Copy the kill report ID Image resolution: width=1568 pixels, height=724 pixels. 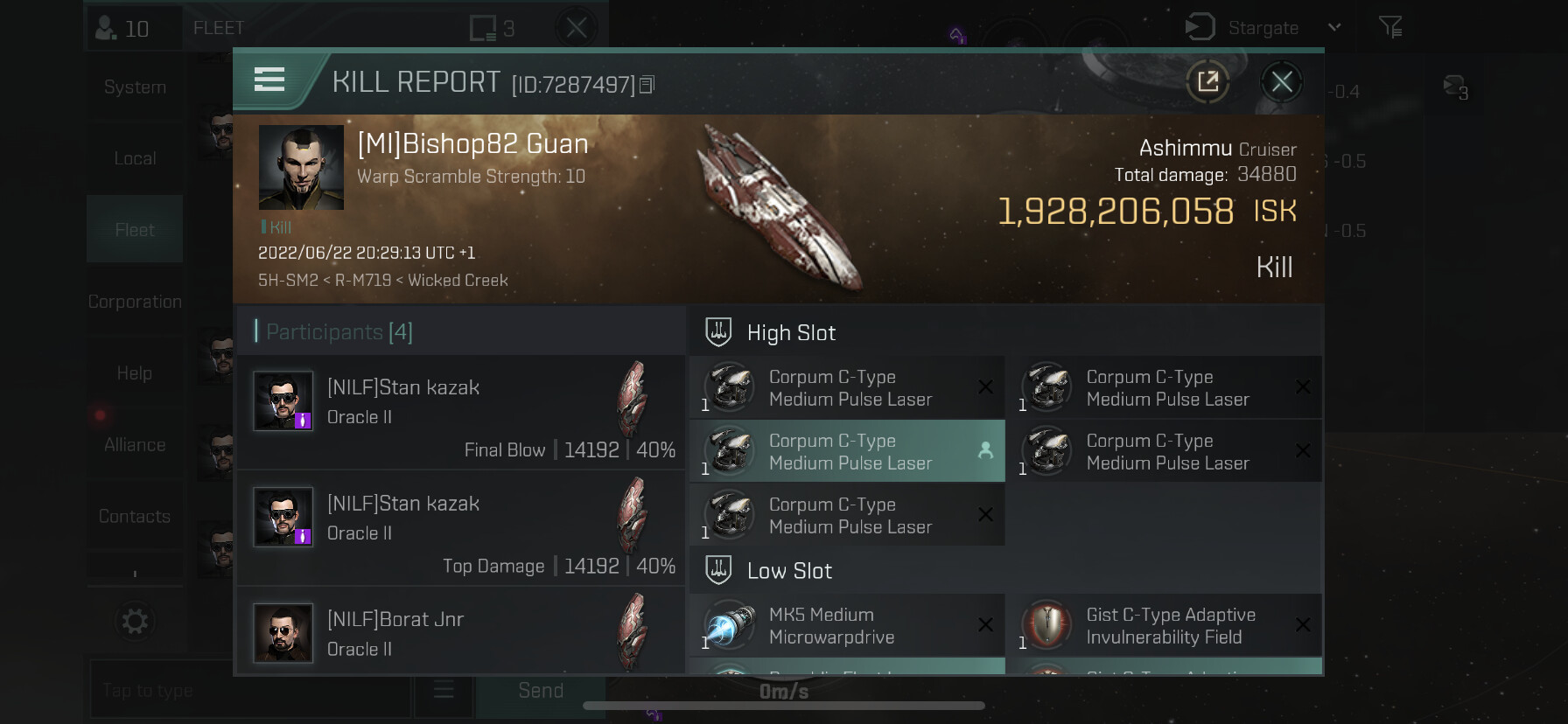click(x=647, y=85)
